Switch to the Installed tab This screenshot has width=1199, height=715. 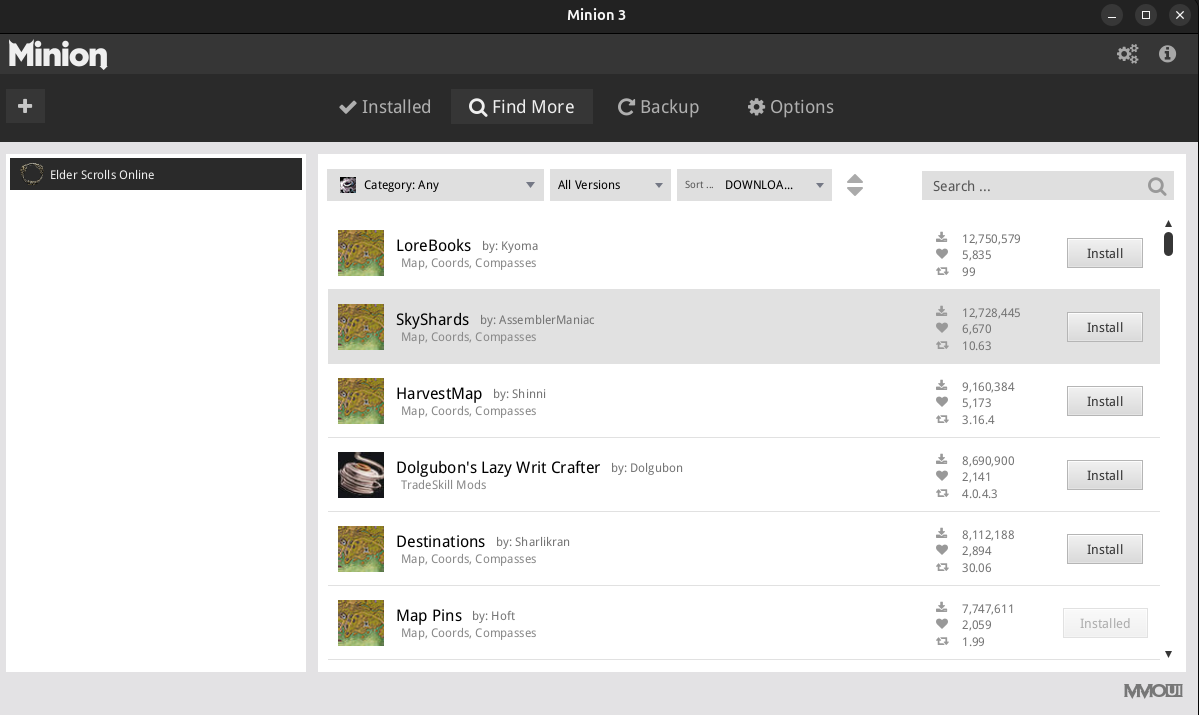tap(385, 106)
